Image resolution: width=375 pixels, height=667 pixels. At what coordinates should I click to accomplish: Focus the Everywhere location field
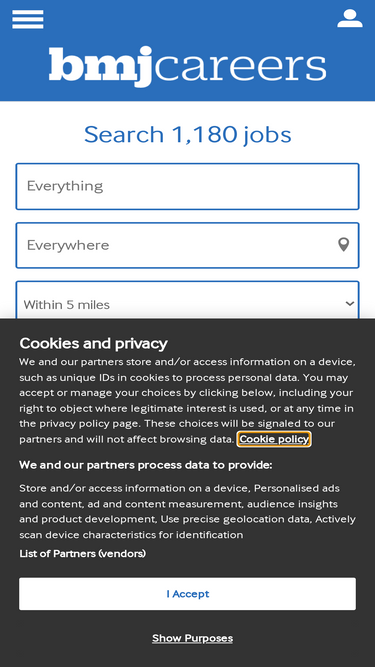188,245
